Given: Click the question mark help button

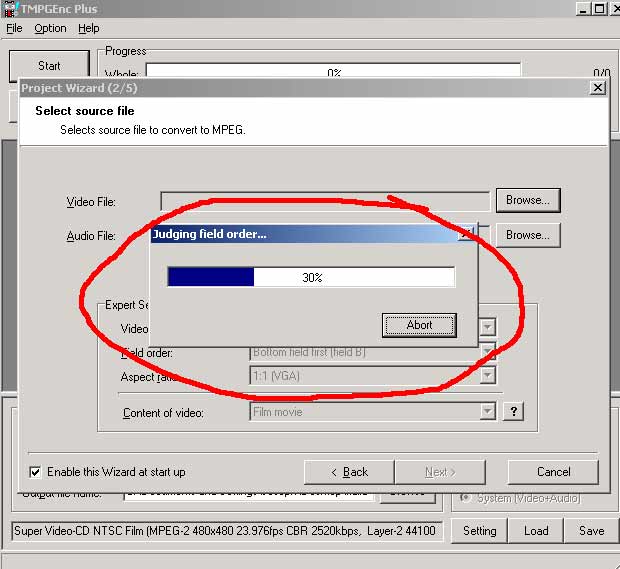Looking at the screenshot, I should [x=513, y=412].
